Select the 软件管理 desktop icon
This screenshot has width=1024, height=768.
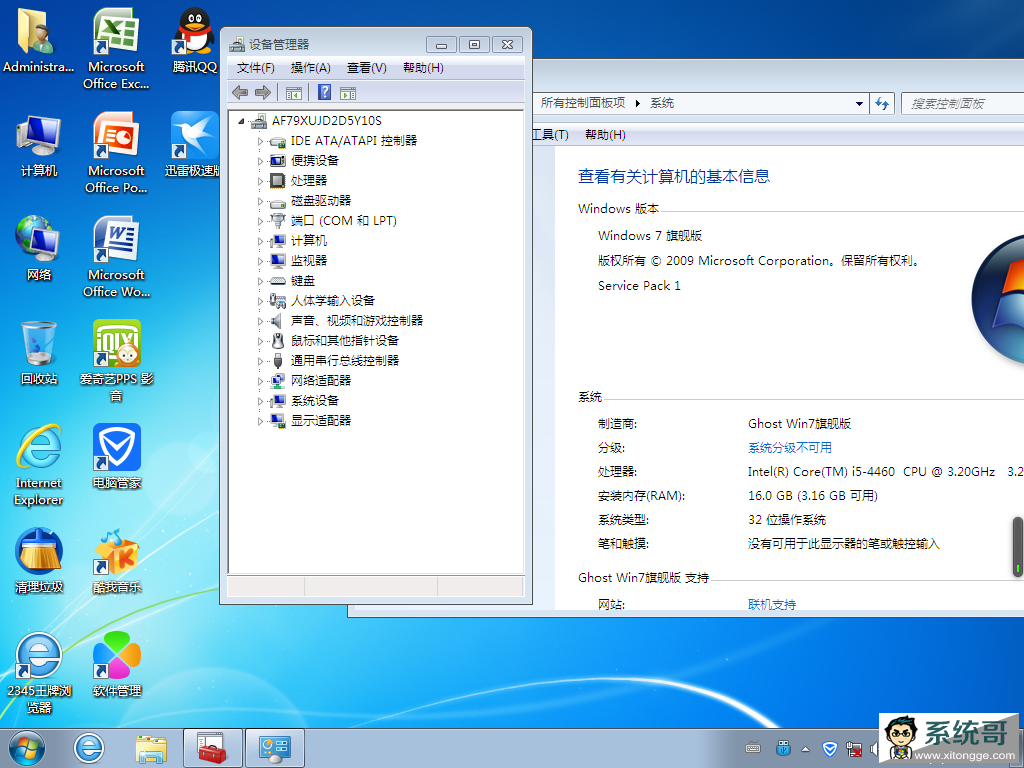pyautogui.click(x=117, y=656)
